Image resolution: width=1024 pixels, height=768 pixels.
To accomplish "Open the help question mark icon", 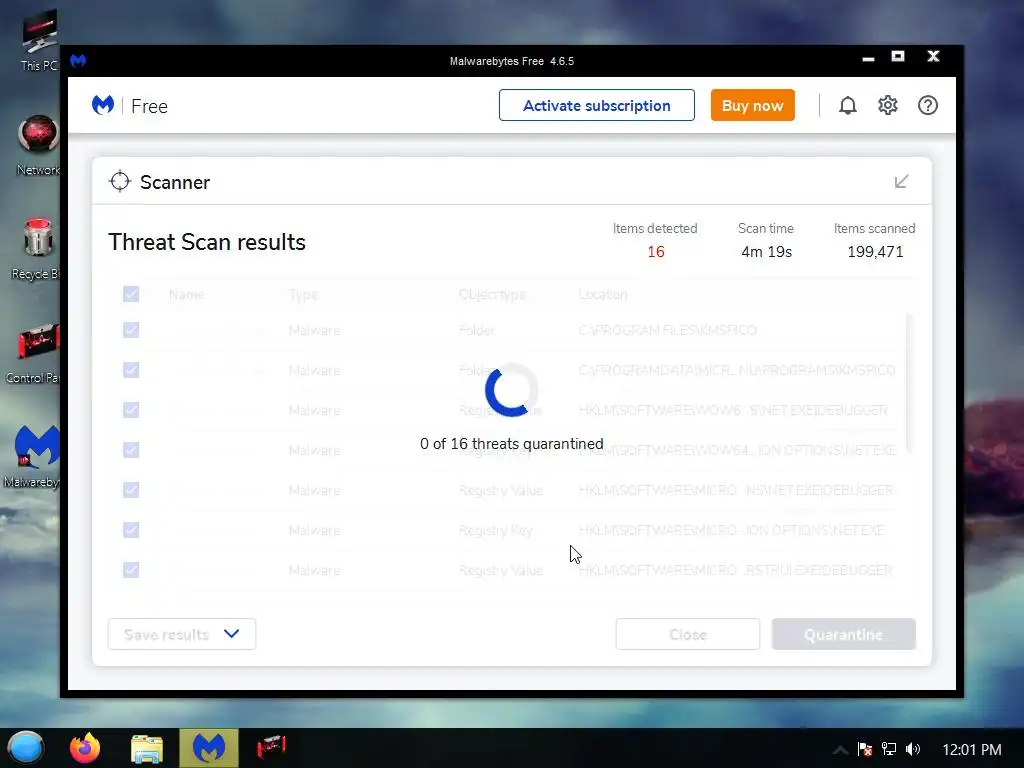I will pyautogui.click(x=927, y=105).
